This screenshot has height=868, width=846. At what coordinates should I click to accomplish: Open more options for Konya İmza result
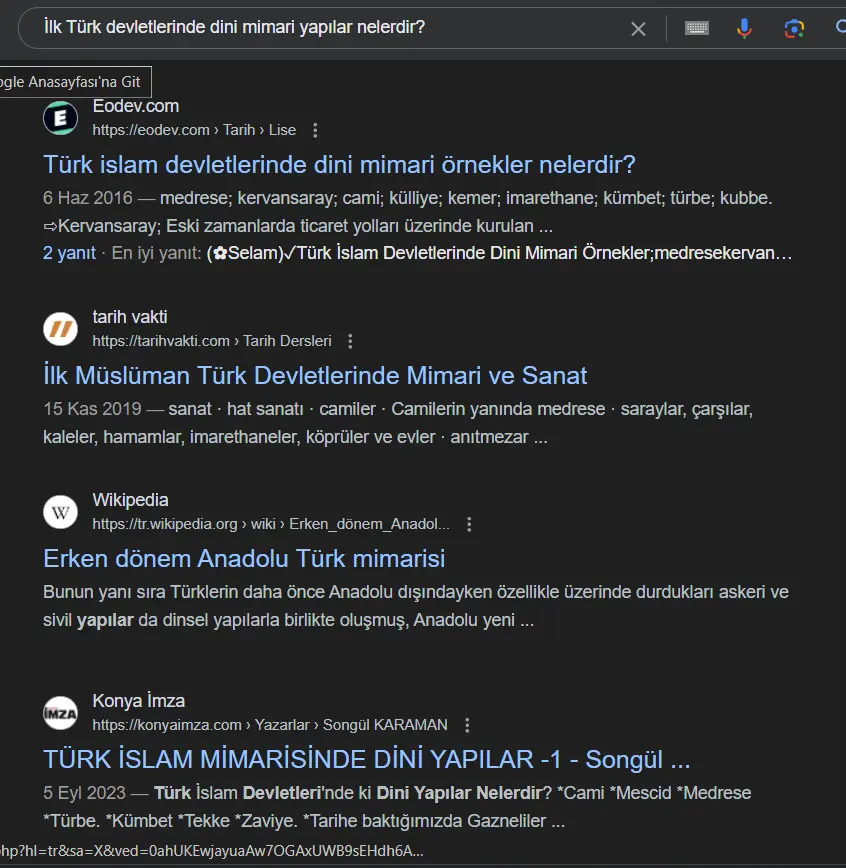(467, 726)
